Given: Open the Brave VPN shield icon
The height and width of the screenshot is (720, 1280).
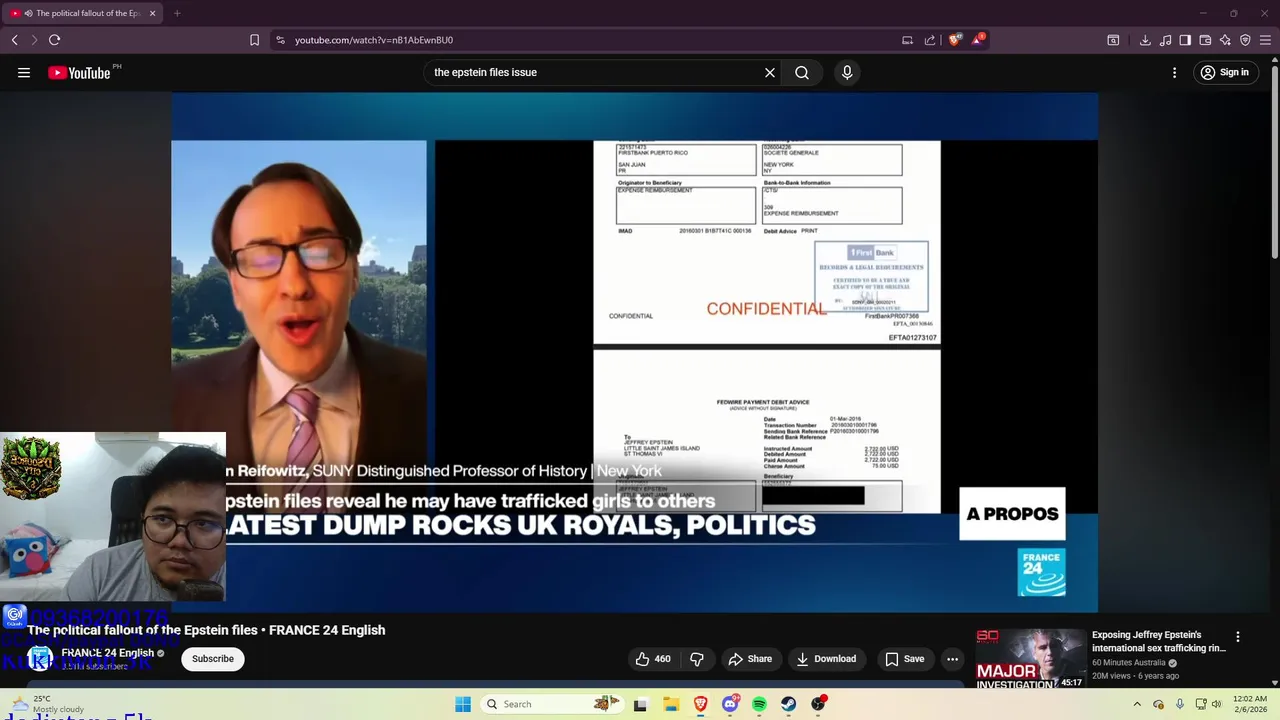Looking at the screenshot, I should click(1245, 40).
